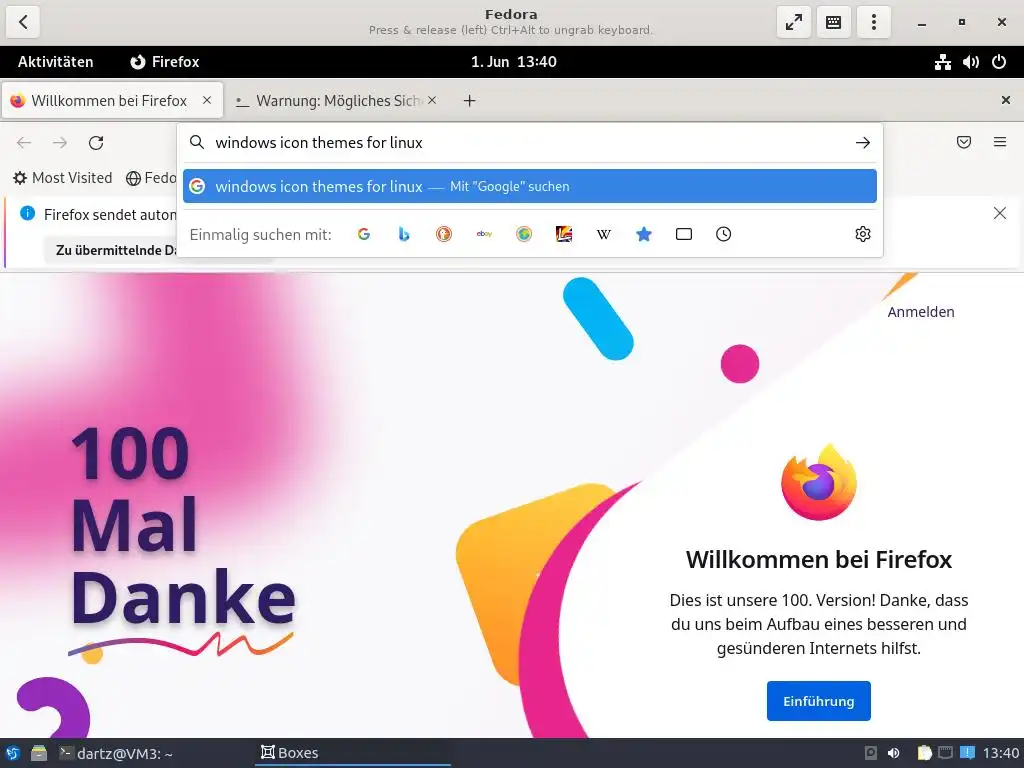Open the file manager from the taskbar

tap(39, 753)
